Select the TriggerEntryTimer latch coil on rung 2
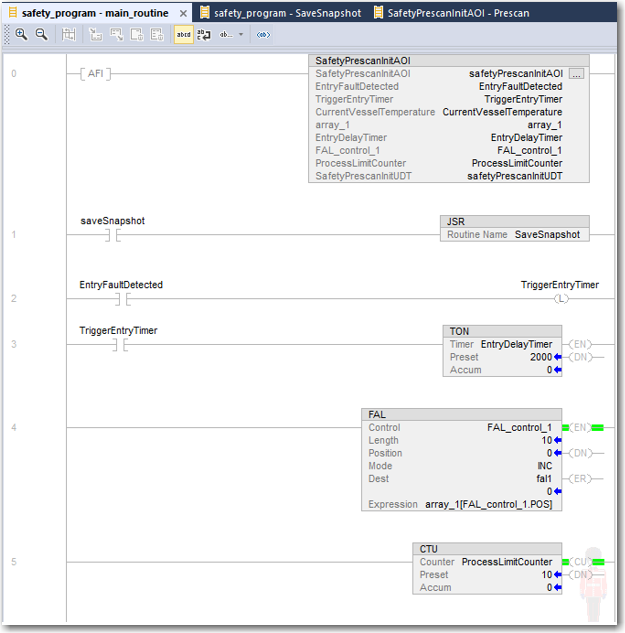625x633 pixels. (x=561, y=299)
